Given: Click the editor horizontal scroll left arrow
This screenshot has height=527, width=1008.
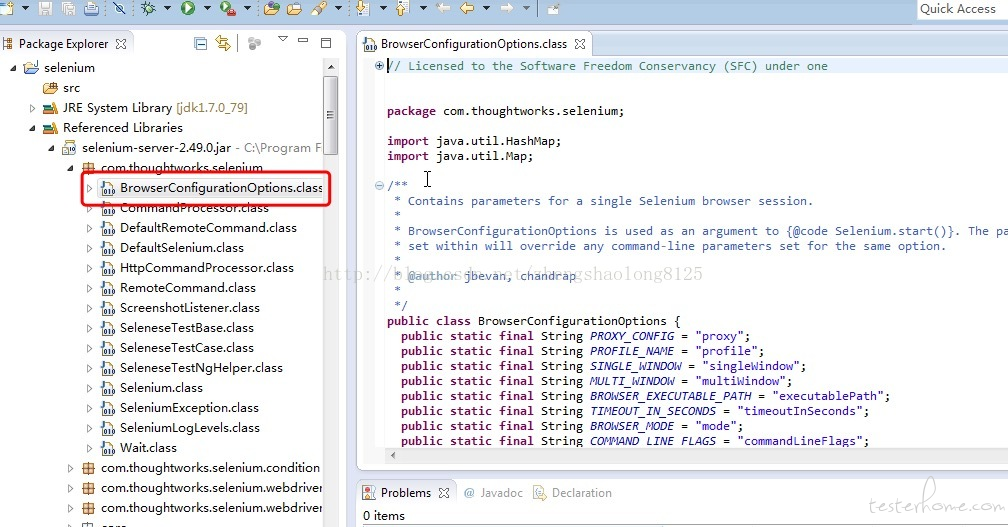Looking at the screenshot, I should (393, 456).
